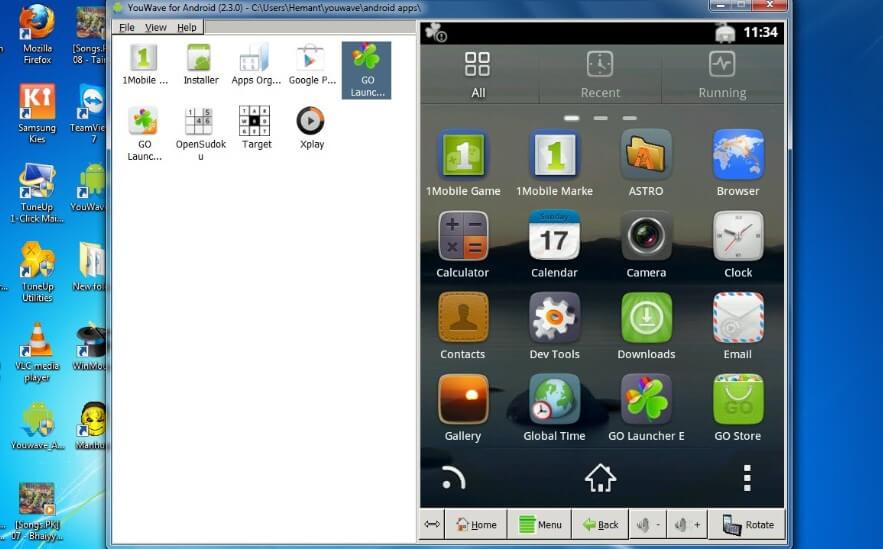Image resolution: width=883 pixels, height=549 pixels.
Task: Open the Clock app
Action: point(738,245)
